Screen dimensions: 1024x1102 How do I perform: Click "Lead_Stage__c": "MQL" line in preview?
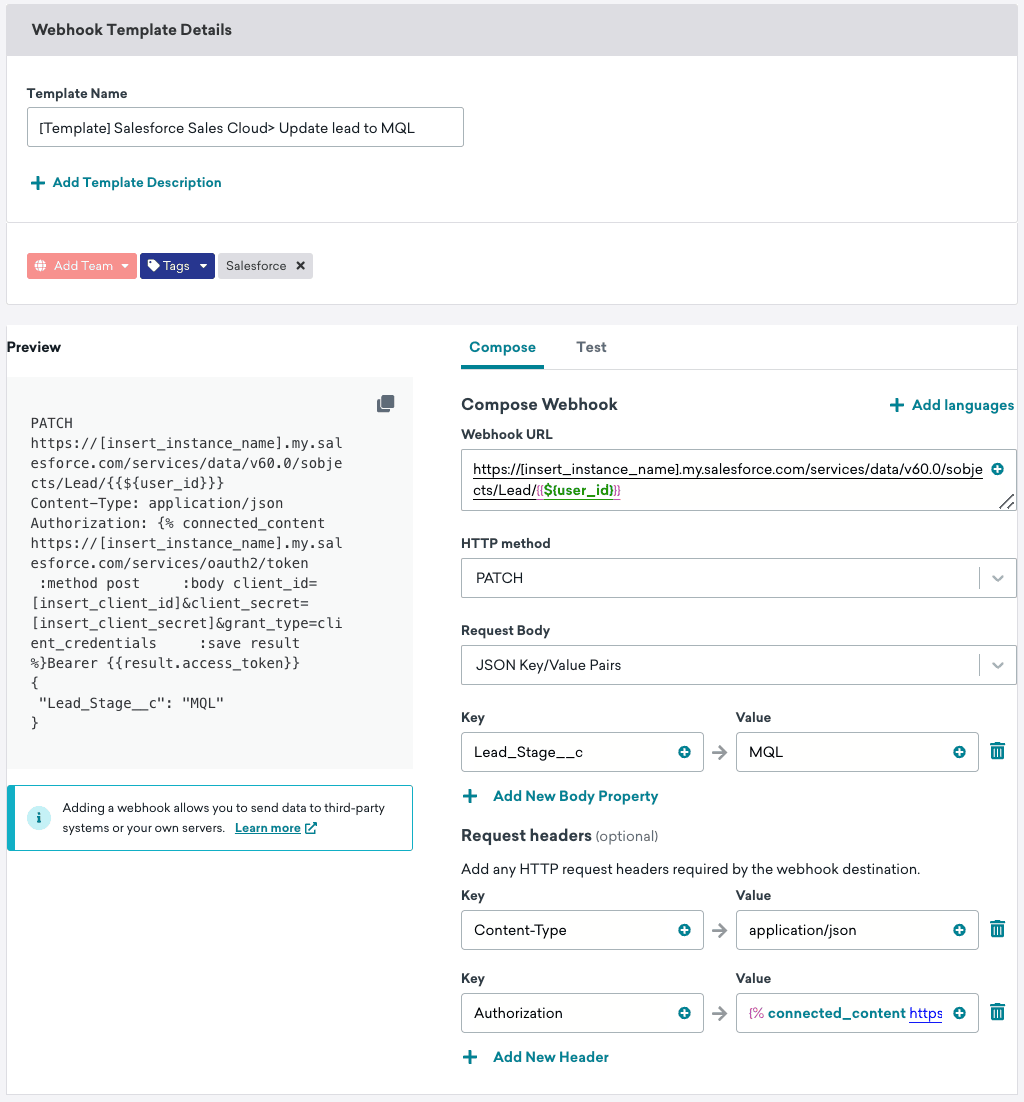point(131,703)
